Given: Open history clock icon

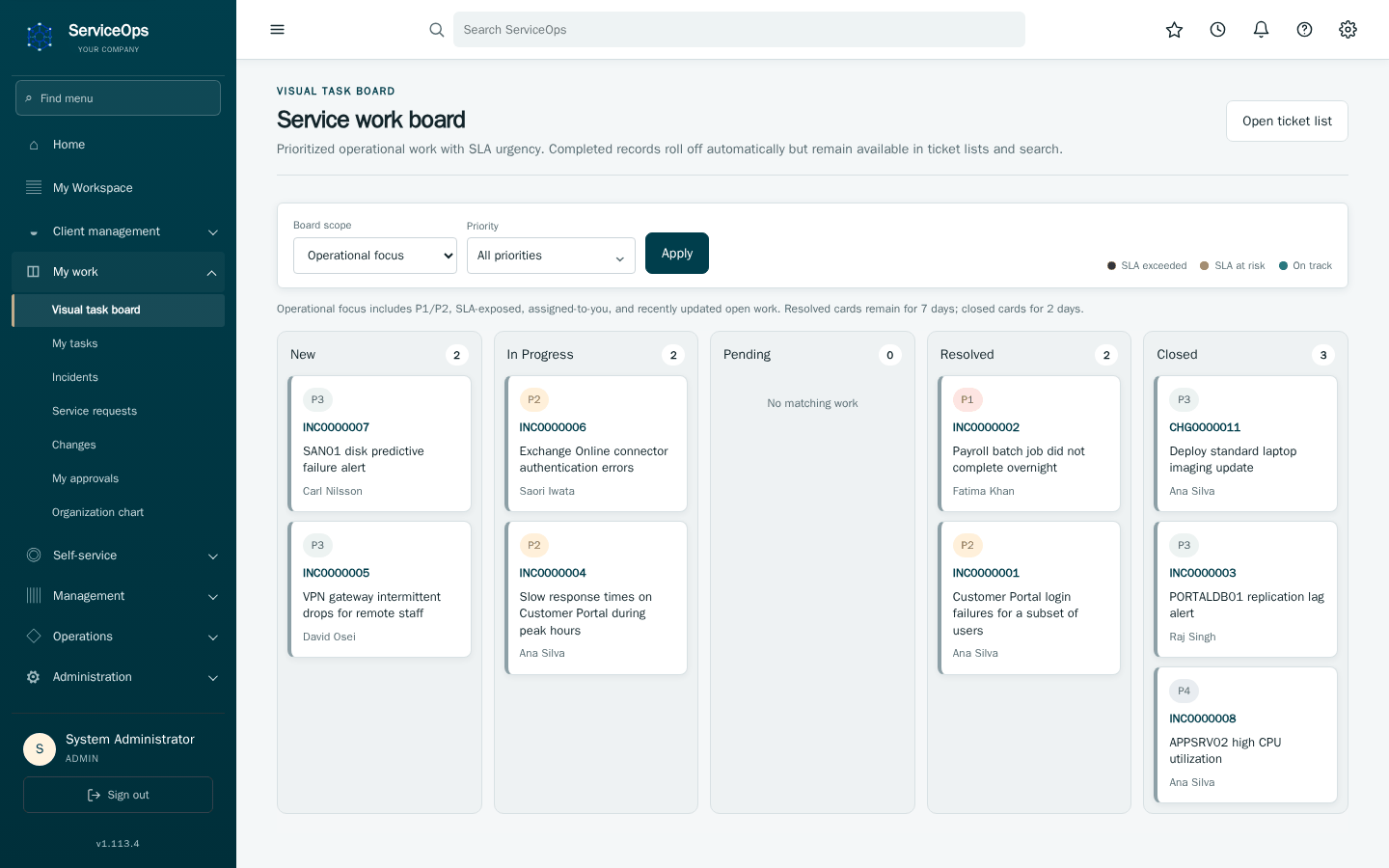Looking at the screenshot, I should [x=1218, y=30].
